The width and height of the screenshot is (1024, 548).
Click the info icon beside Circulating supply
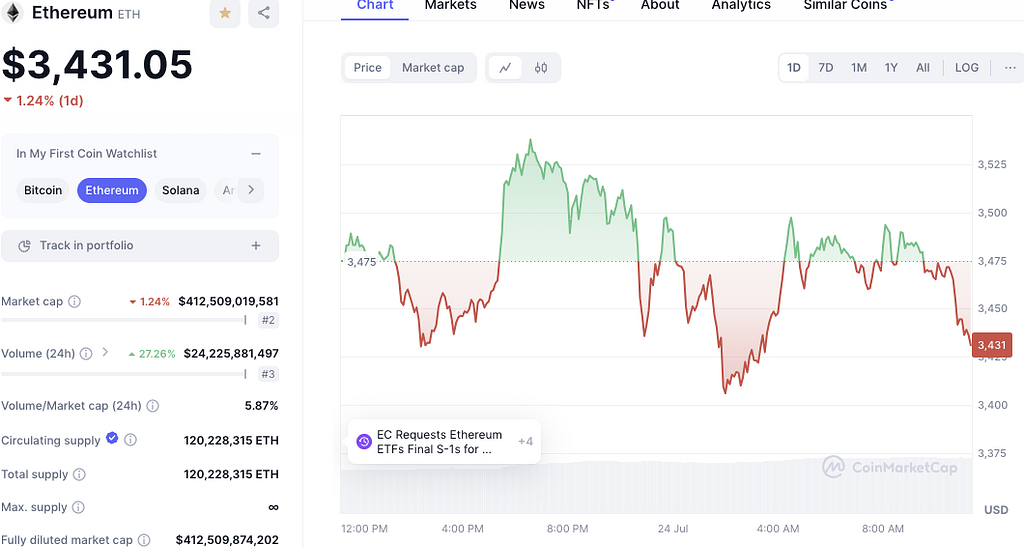click(x=131, y=440)
